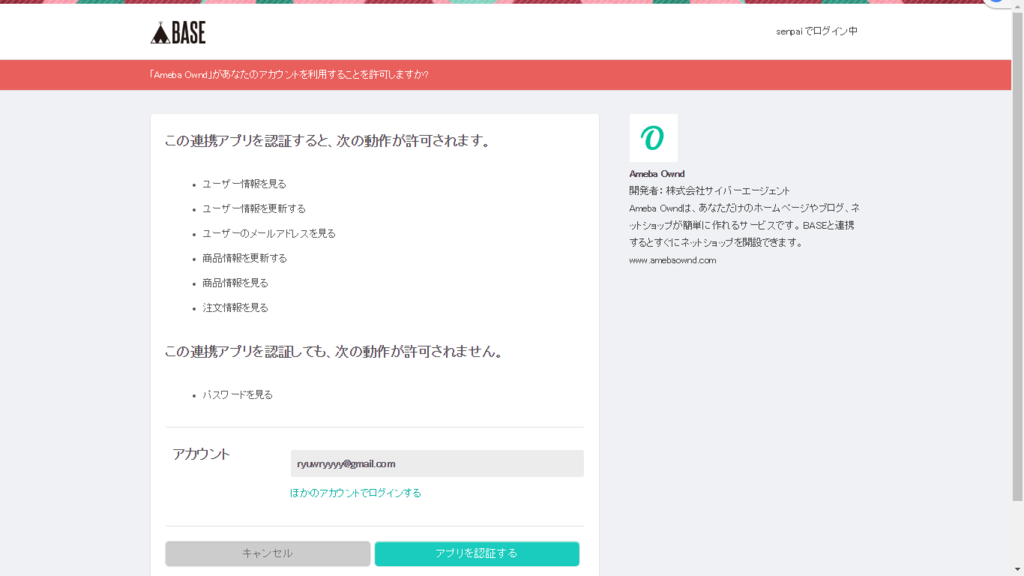Screen dimensions: 1024x576
Task: Click developer text 株式会社サイバーエージェント
Action: click(x=728, y=191)
